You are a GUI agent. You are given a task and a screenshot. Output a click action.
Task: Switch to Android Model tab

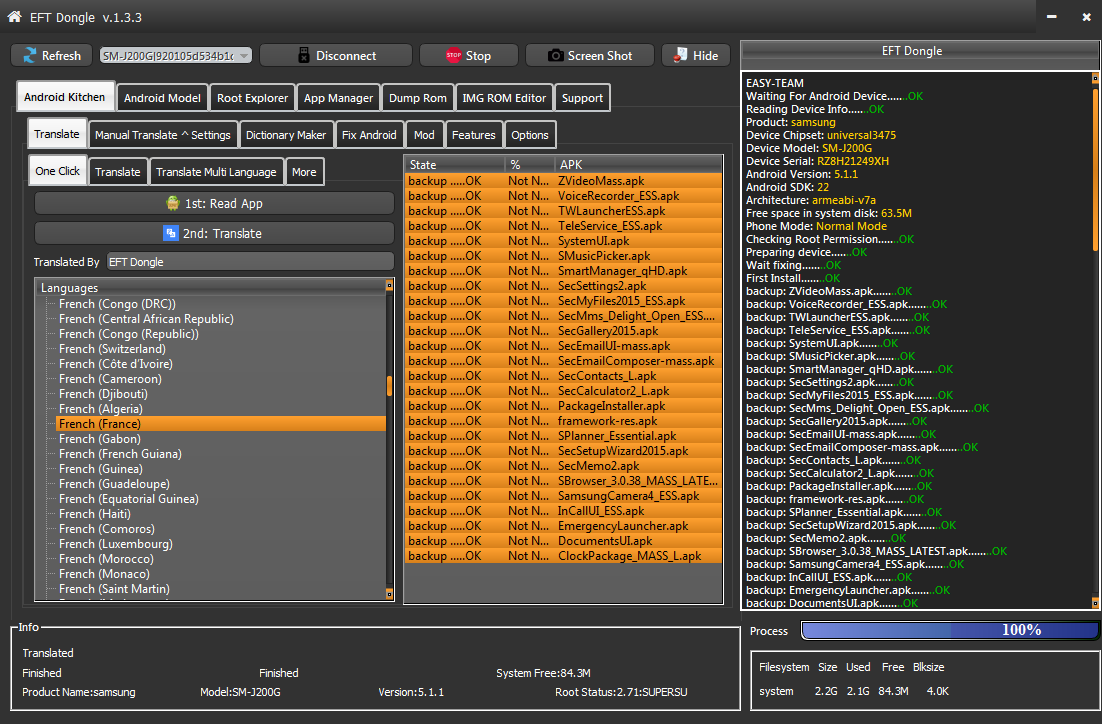[162, 98]
